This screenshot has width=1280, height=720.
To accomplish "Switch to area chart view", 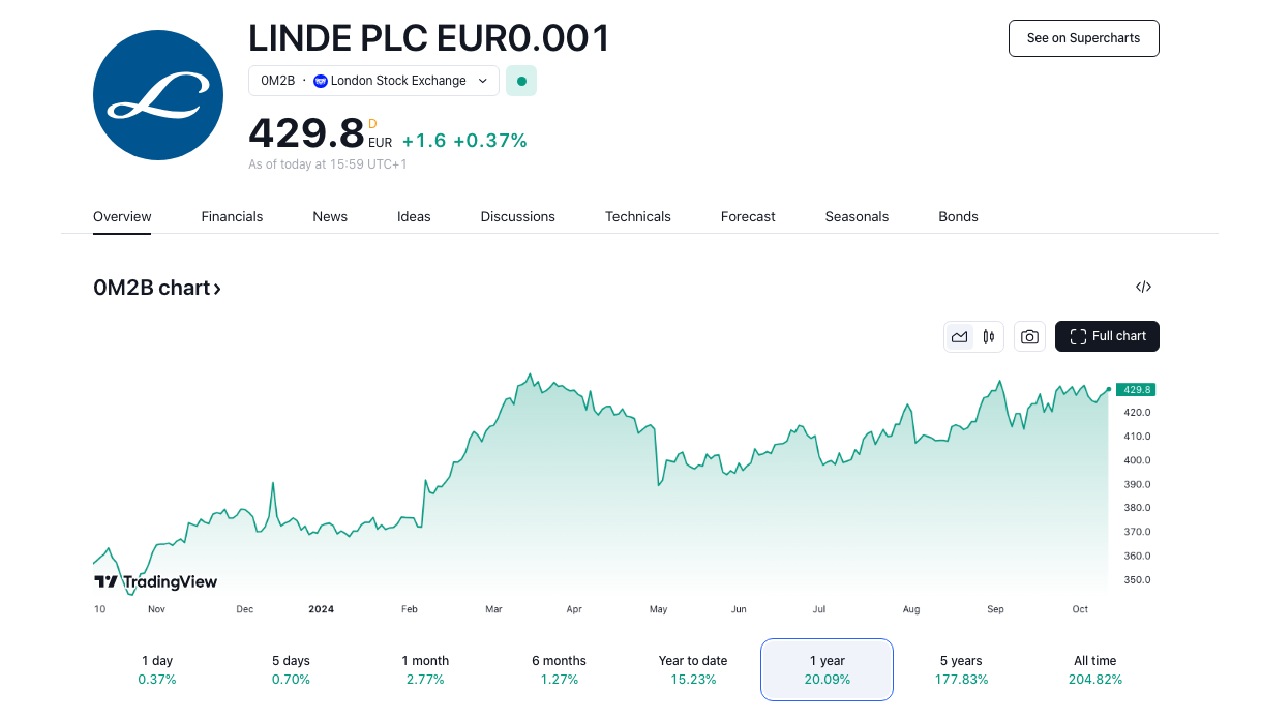I will tap(960, 337).
